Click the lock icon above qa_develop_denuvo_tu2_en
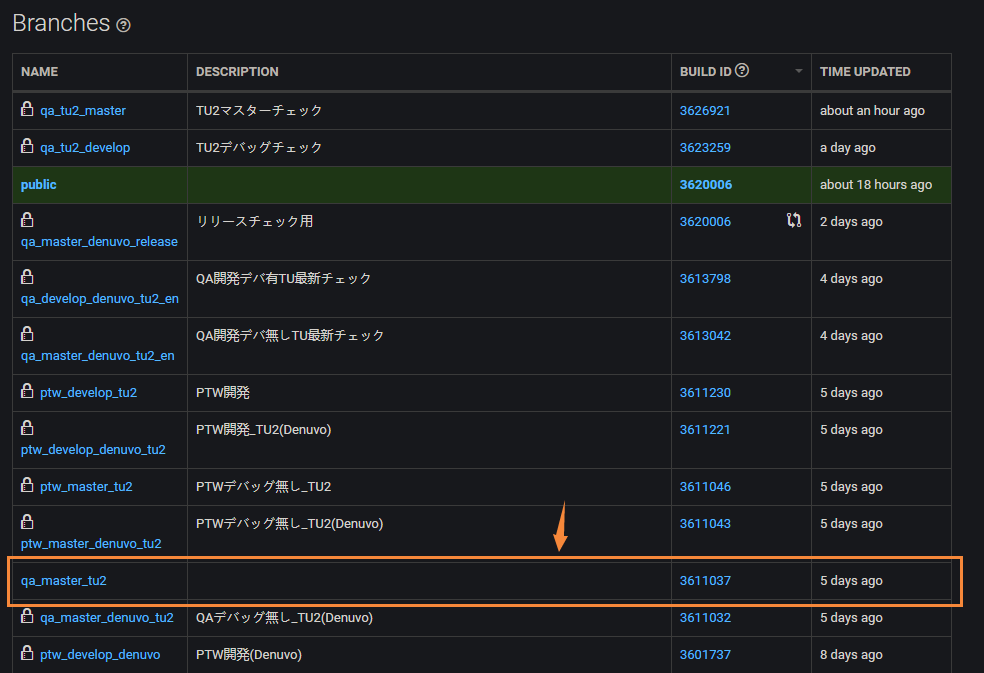984x673 pixels. 27,277
